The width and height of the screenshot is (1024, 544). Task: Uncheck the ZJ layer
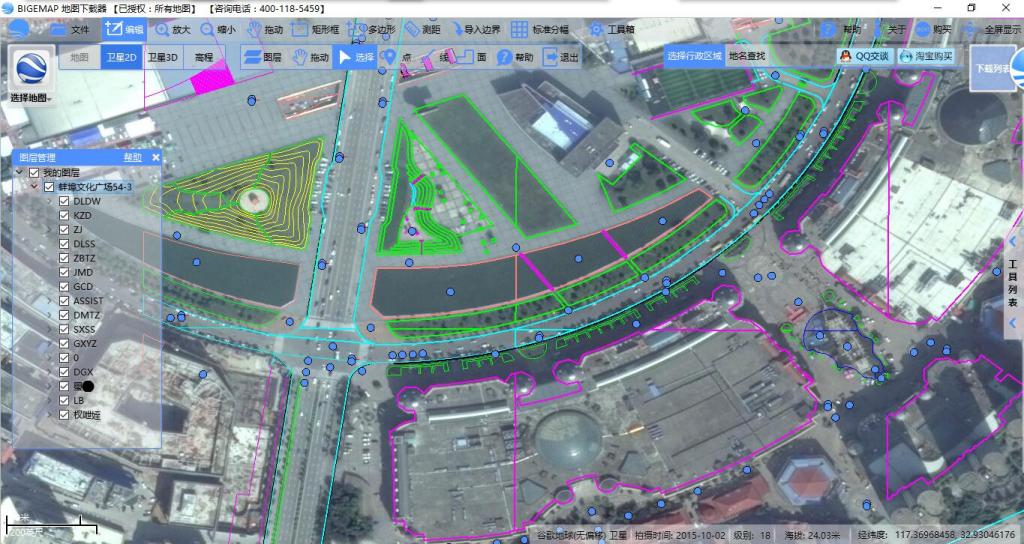click(x=64, y=230)
